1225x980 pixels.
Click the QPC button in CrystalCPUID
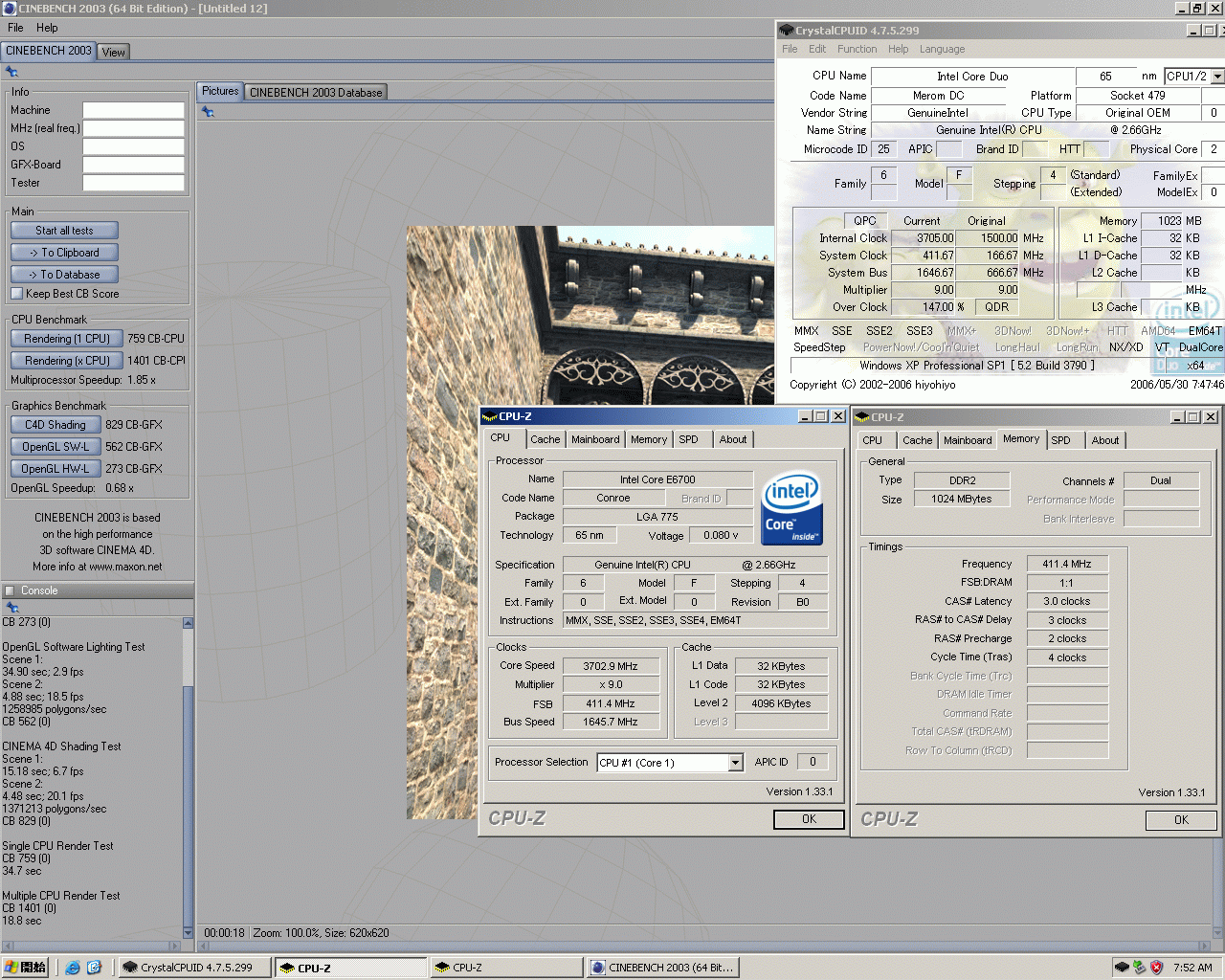coord(865,221)
